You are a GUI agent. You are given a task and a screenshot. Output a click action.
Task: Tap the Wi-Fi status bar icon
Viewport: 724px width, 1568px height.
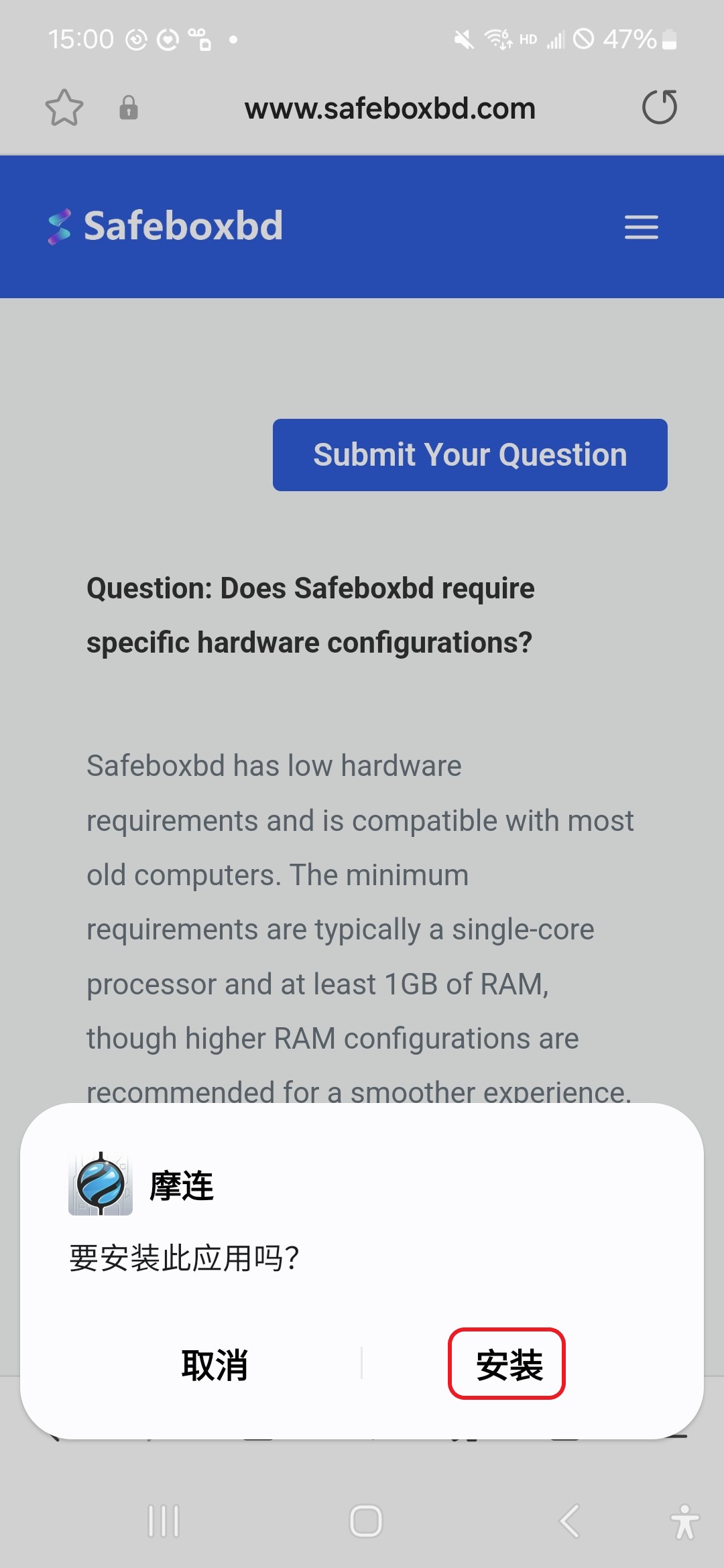pos(498,40)
